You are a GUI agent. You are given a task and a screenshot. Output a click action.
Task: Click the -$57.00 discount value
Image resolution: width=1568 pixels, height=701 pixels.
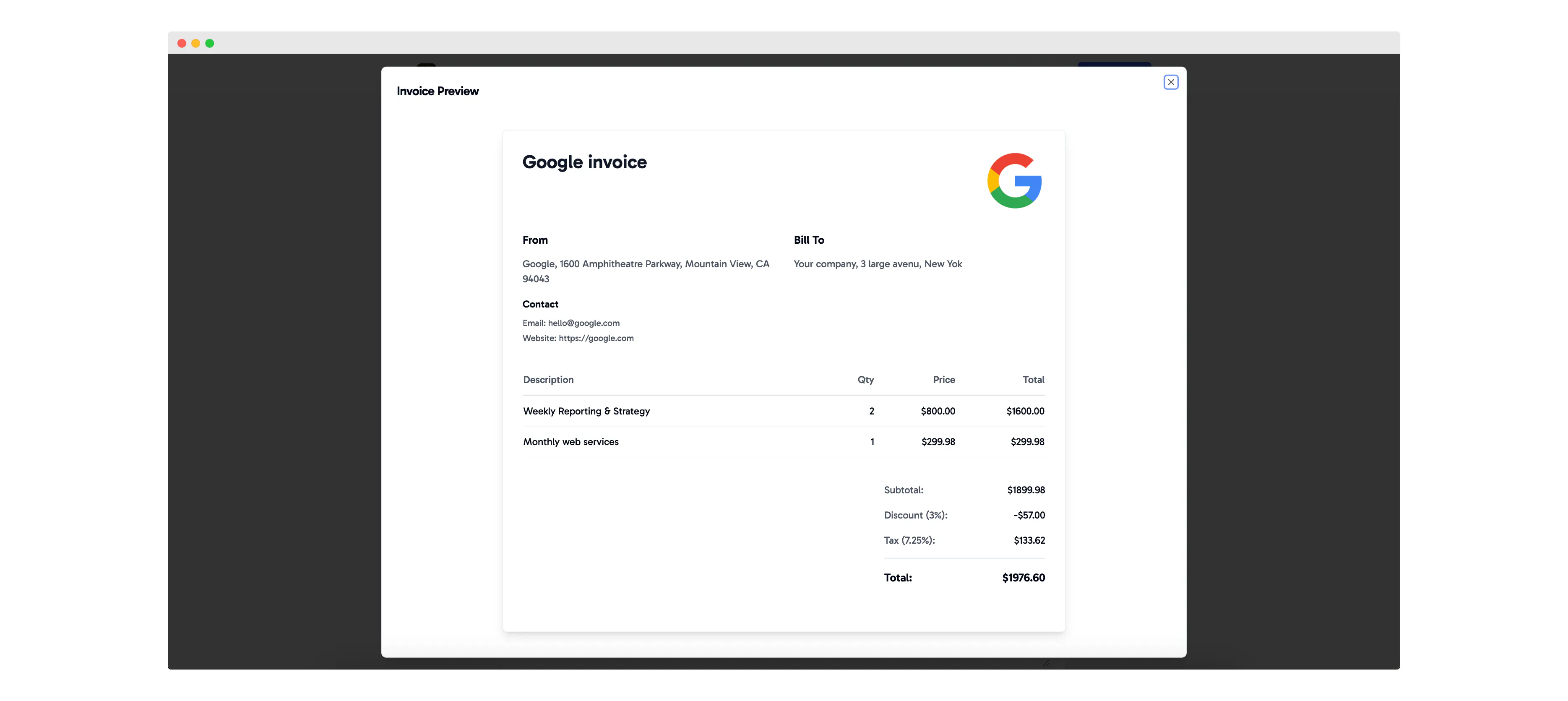pyautogui.click(x=1029, y=516)
